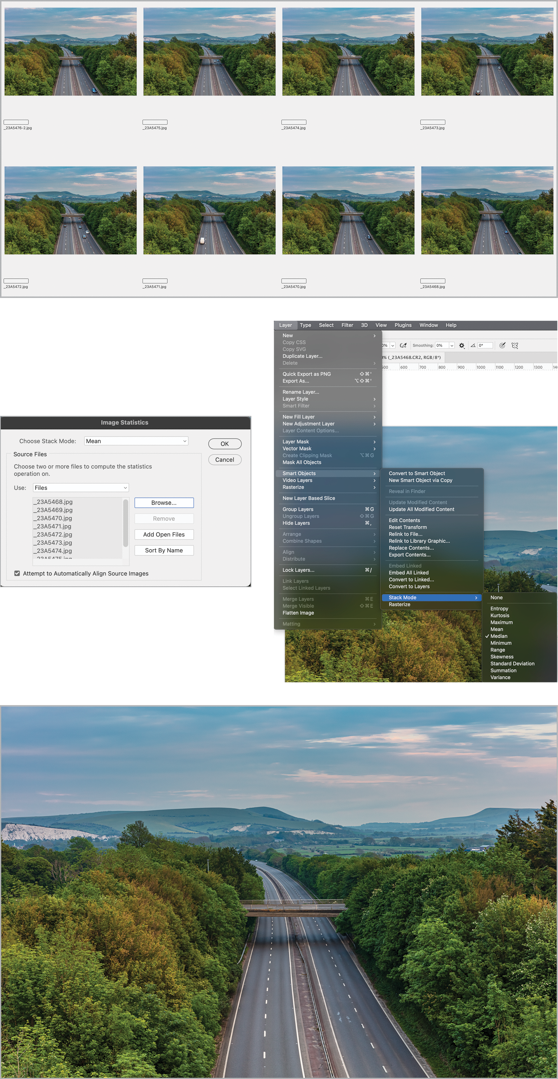Image resolution: width=558 pixels, height=1079 pixels.
Task: Open the Window menu
Action: [429, 325]
